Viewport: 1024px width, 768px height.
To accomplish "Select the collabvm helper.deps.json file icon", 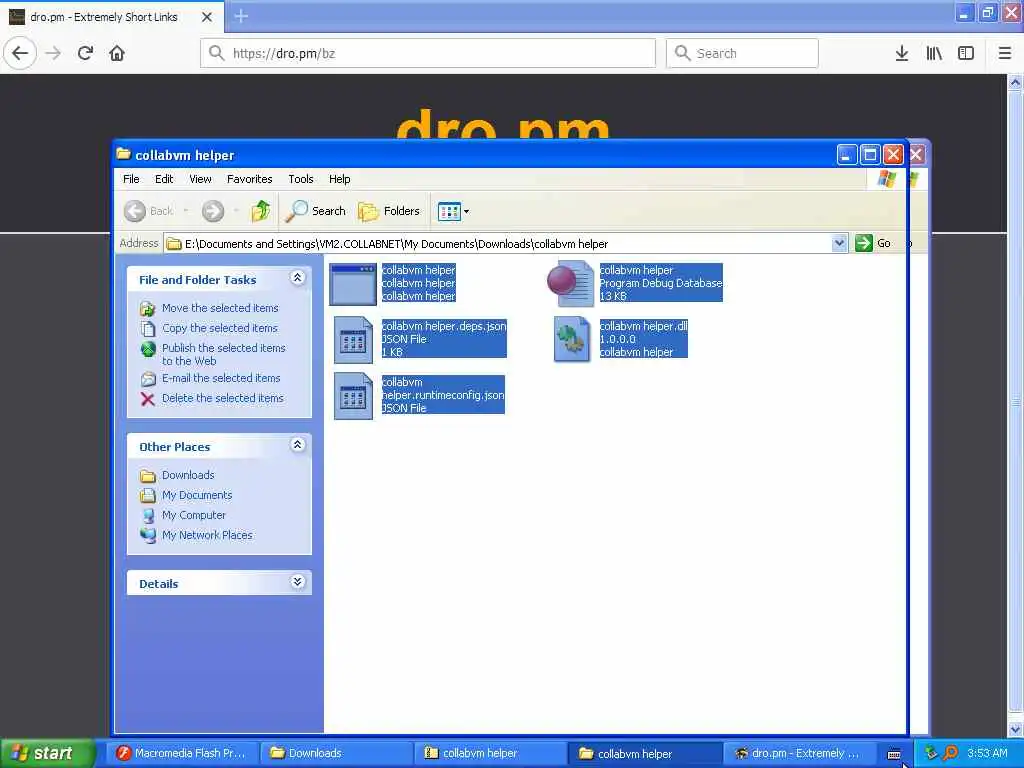I will [353, 340].
